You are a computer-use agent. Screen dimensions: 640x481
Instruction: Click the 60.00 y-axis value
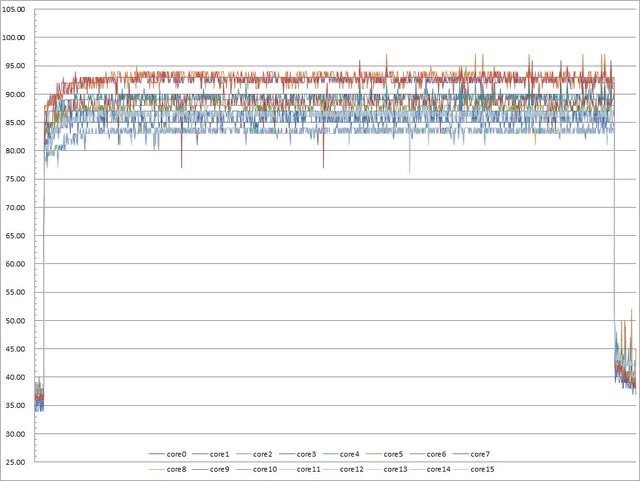tap(18, 265)
